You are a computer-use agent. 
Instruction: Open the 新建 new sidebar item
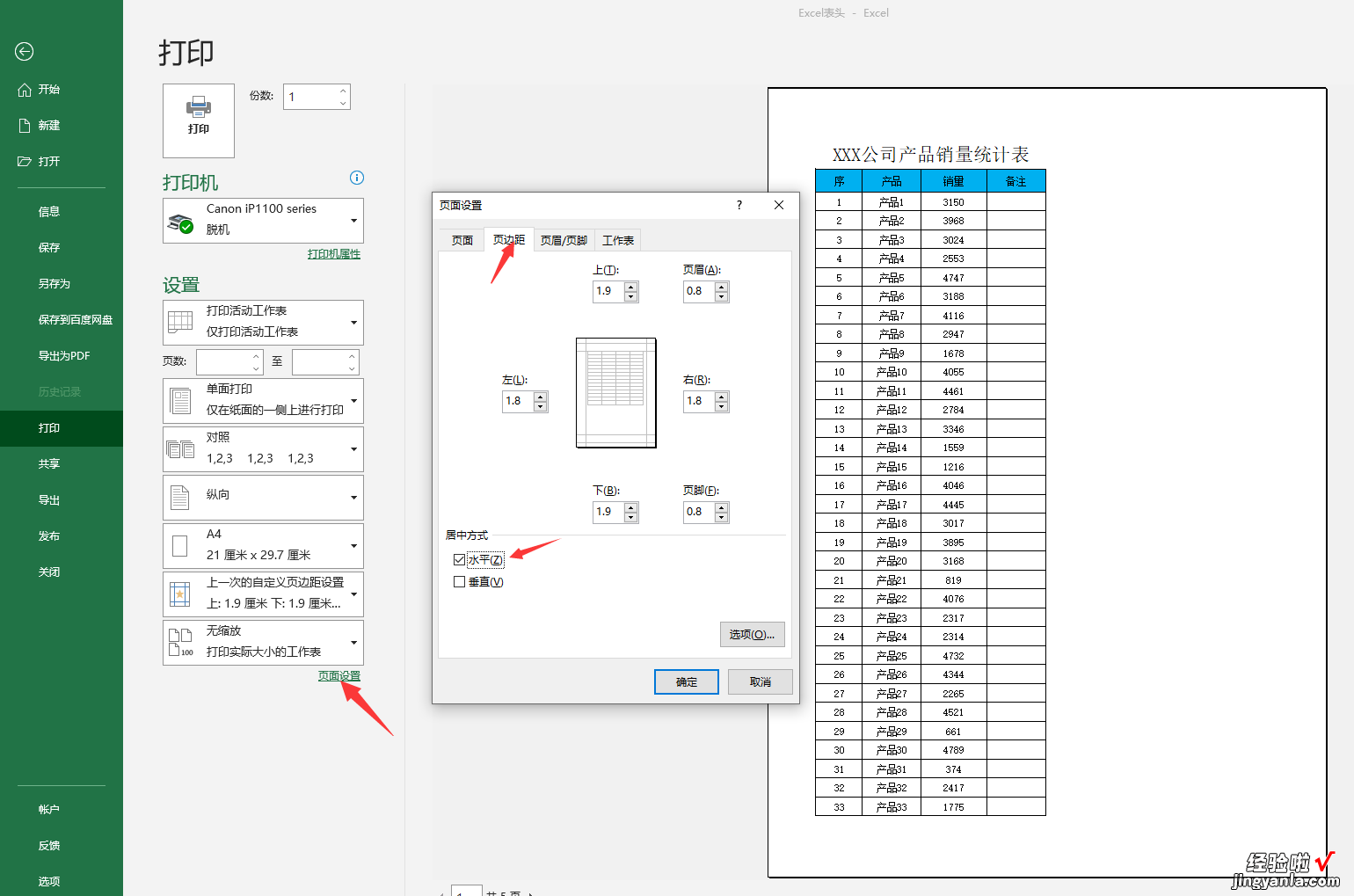pyautogui.click(x=49, y=125)
